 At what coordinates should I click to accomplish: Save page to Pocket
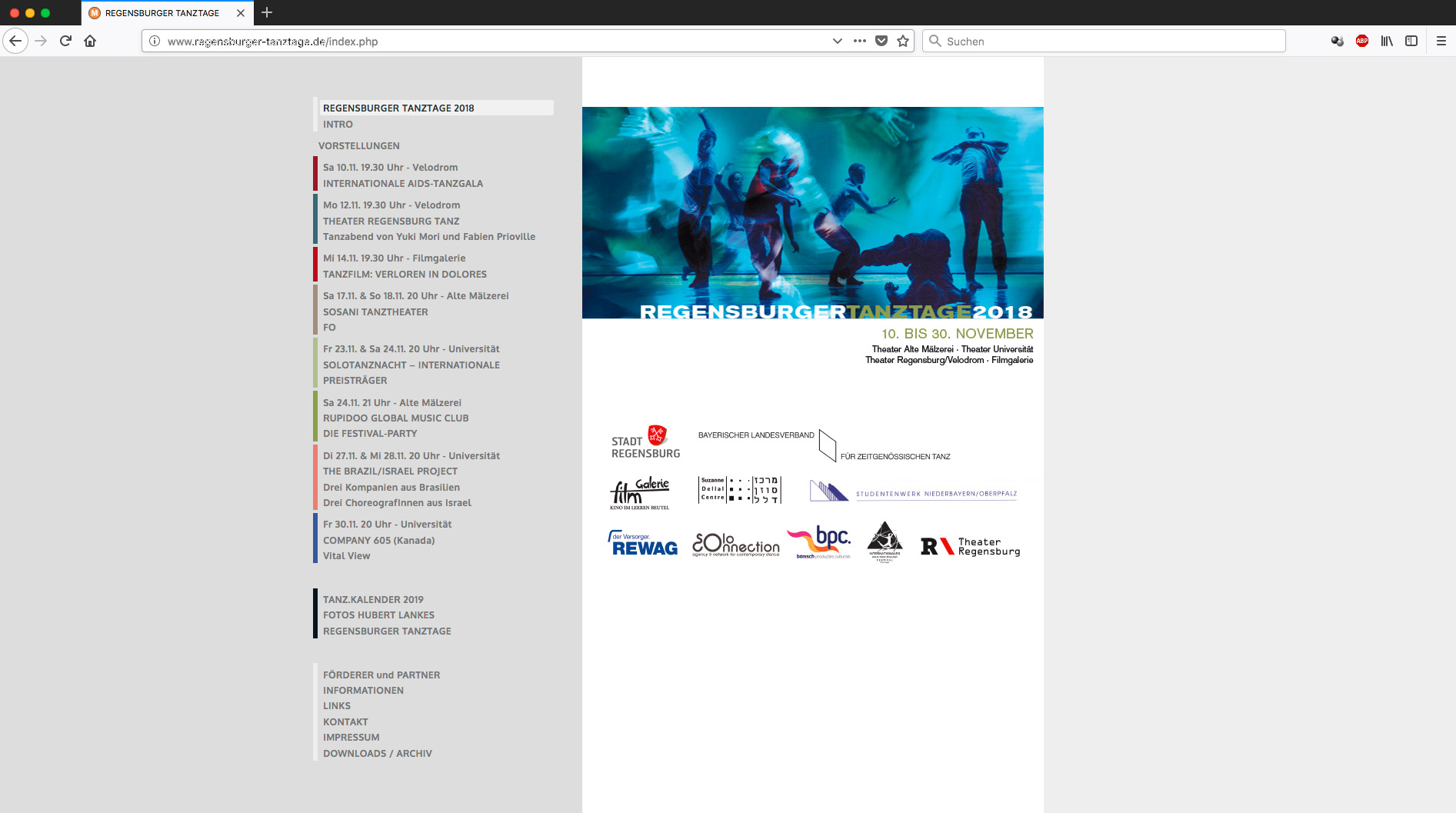click(x=881, y=41)
